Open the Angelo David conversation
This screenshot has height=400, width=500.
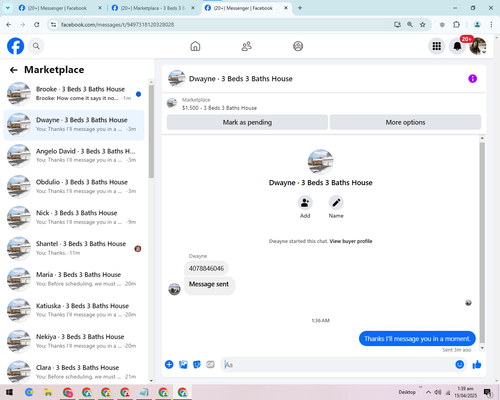pos(74,156)
